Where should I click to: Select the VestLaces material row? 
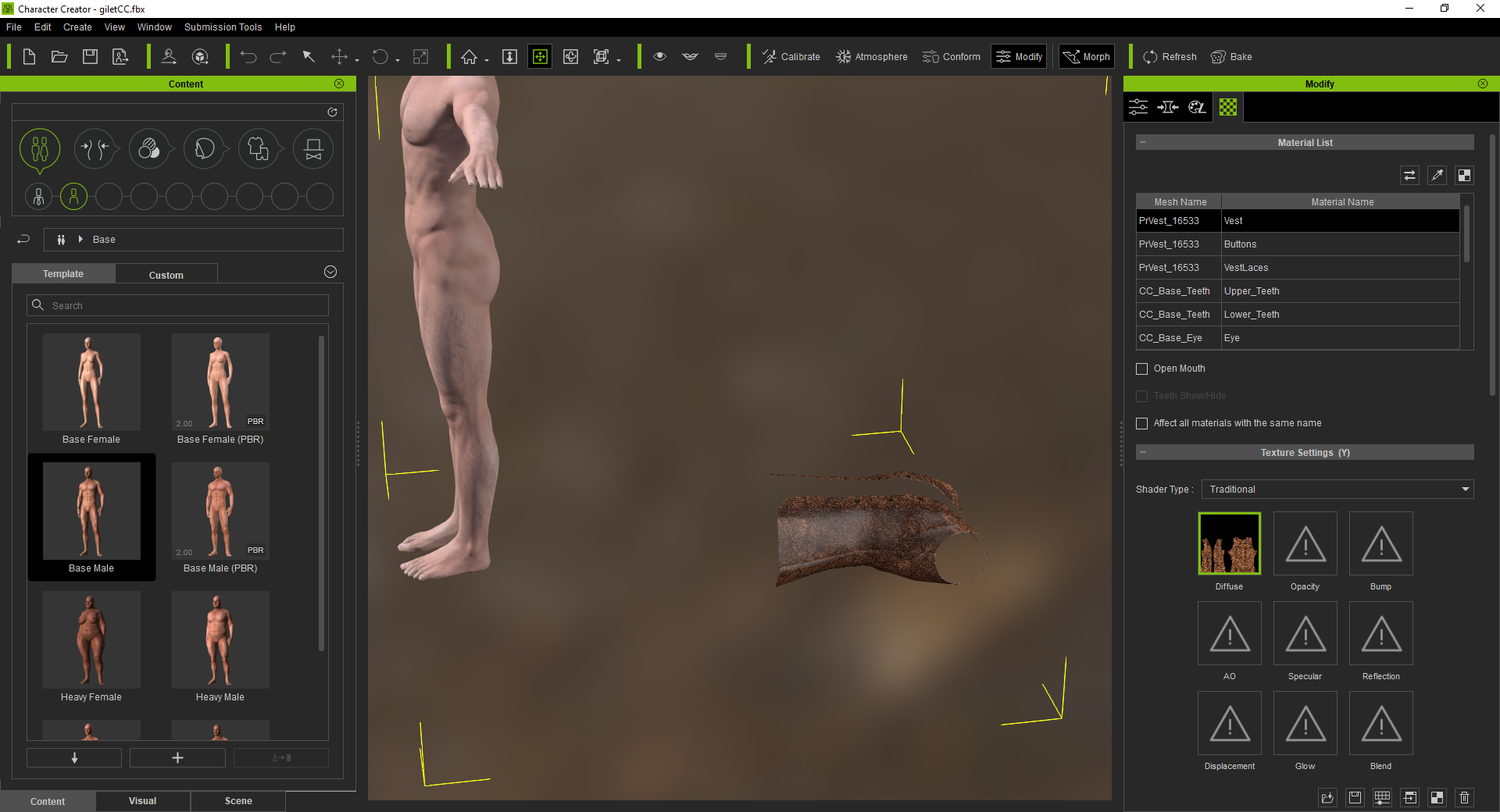1298,268
